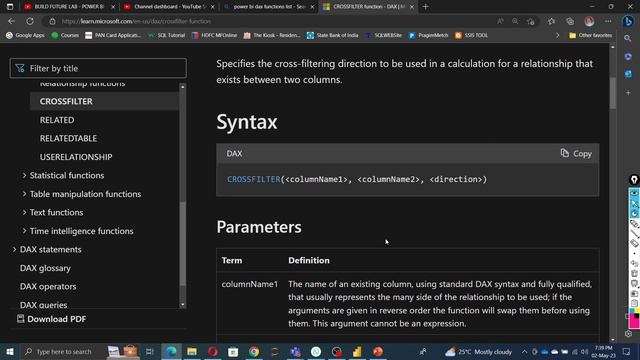This screenshot has height=360, width=640.
Task: Expand Statistical functions in sidebar
Action: (24, 176)
